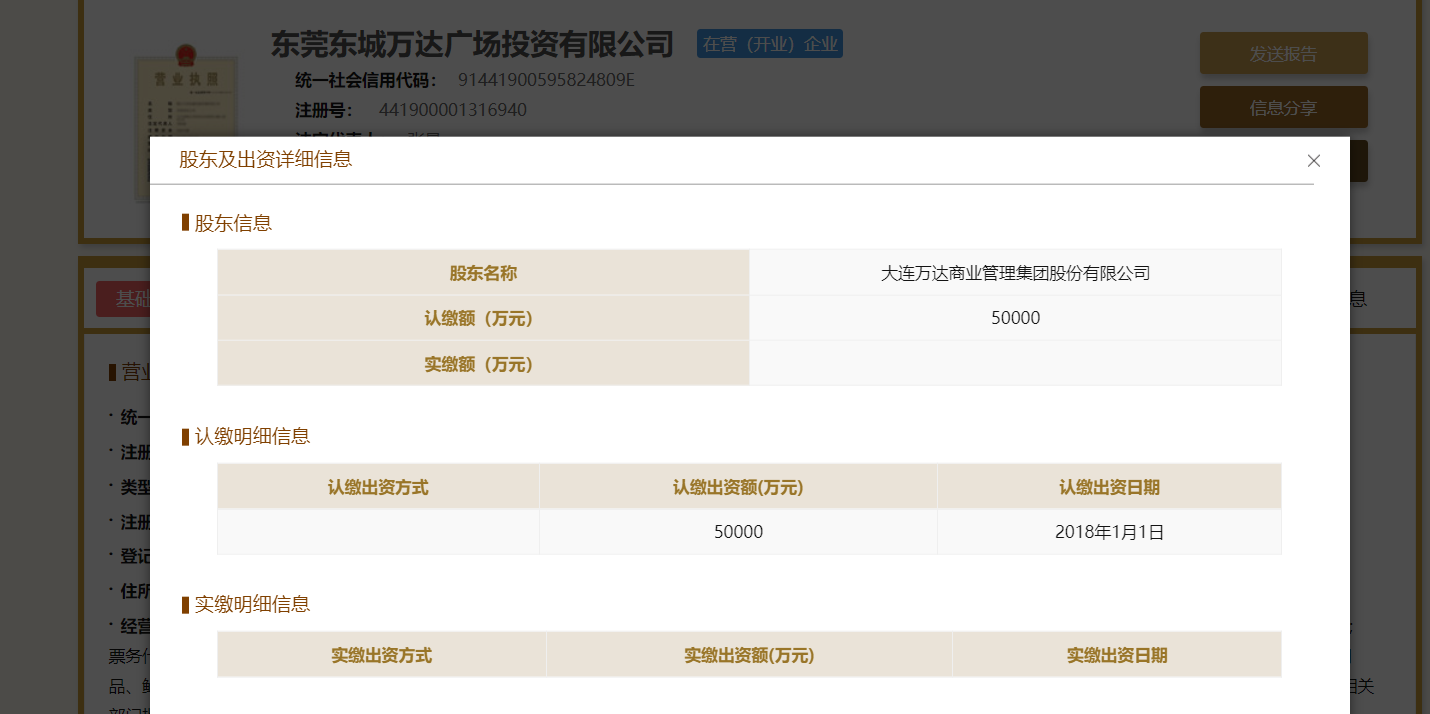Screen dimensions: 1430x714
Task: Close the shareholder details dialog
Action: [1313, 160]
